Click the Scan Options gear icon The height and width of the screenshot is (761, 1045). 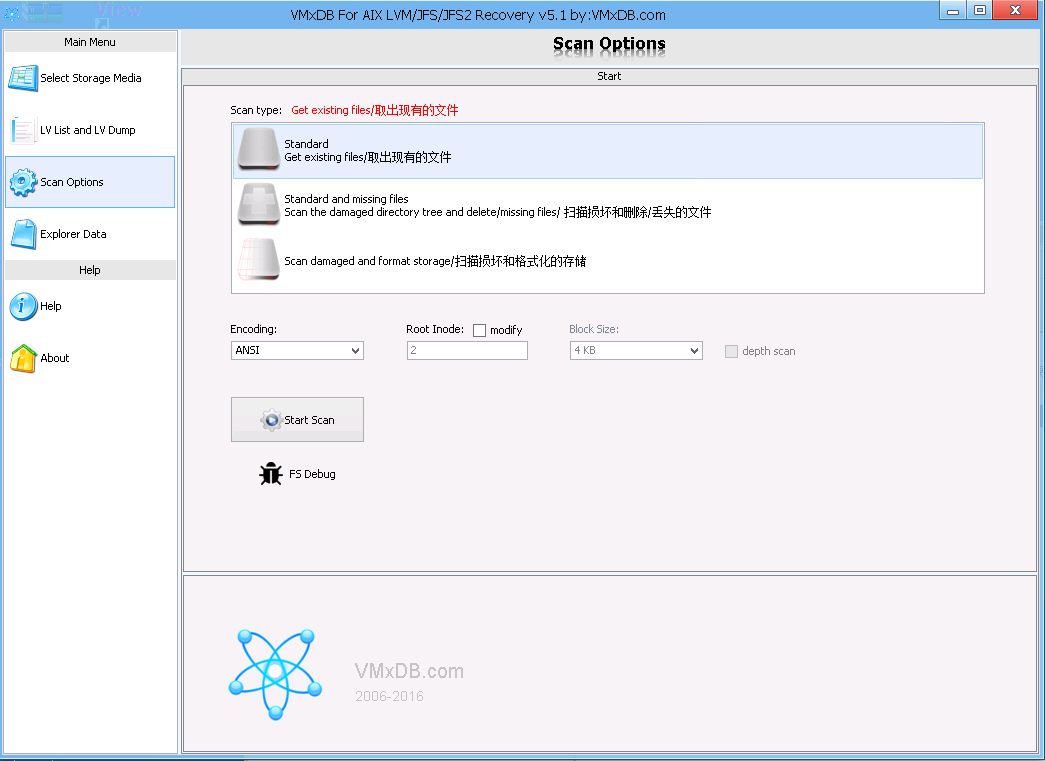point(23,182)
